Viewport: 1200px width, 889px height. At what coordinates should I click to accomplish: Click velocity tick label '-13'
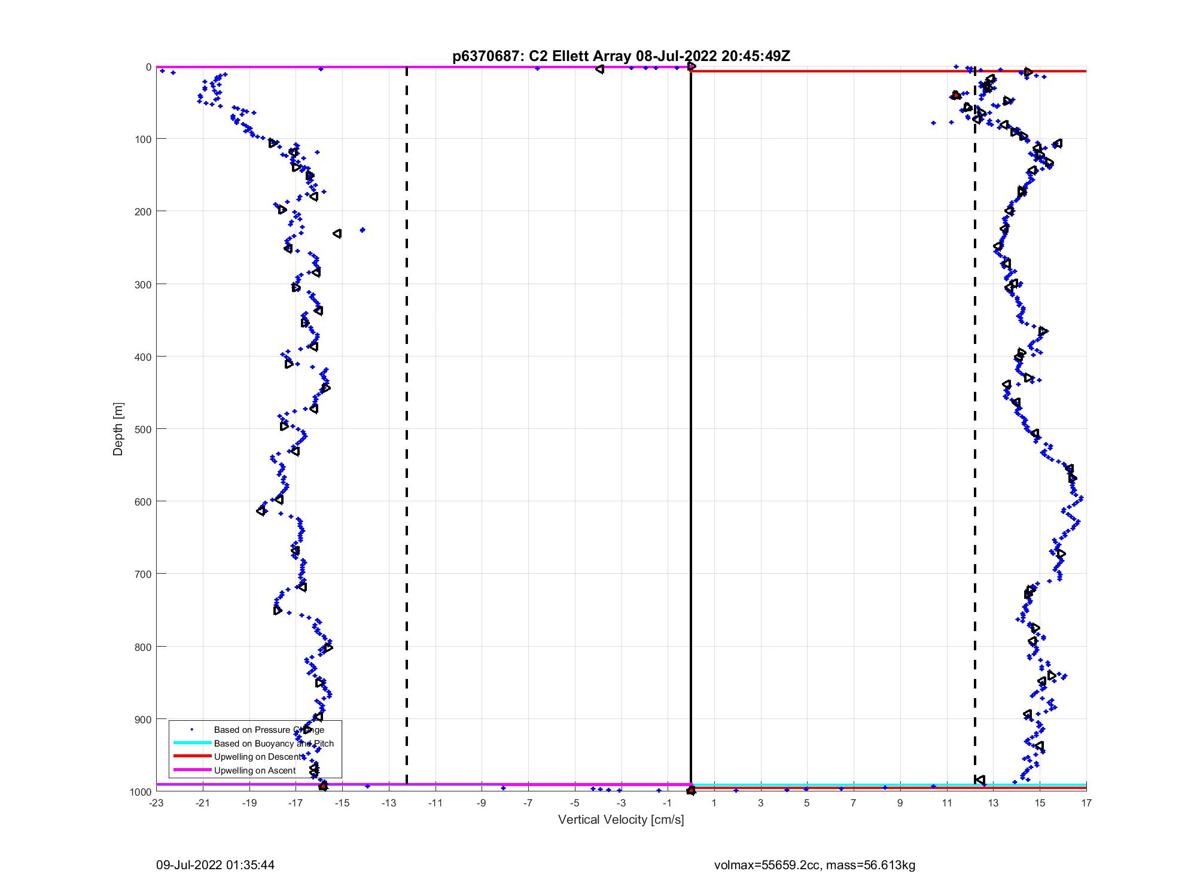pos(388,802)
